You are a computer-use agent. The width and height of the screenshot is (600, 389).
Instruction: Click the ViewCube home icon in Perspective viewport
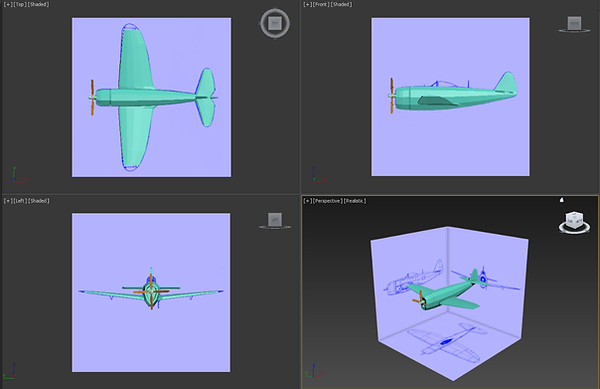pos(561,200)
